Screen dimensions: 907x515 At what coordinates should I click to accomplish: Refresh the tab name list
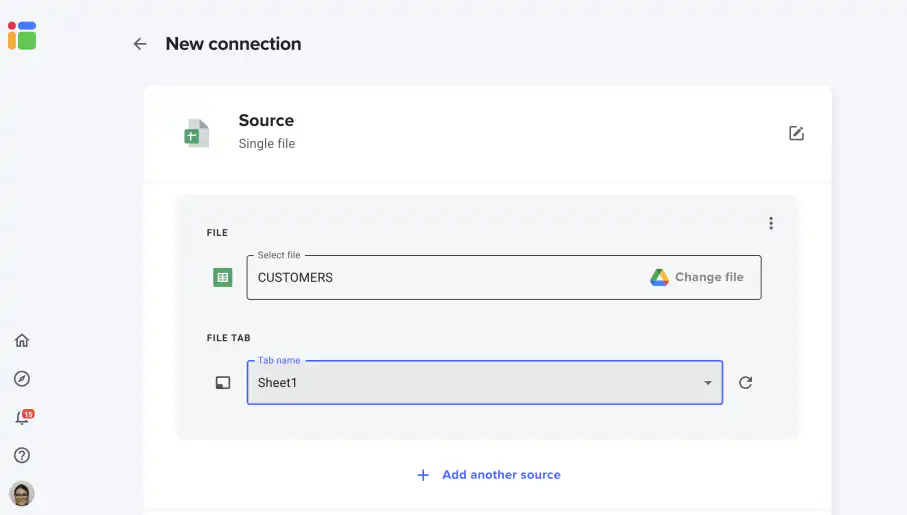coord(746,382)
